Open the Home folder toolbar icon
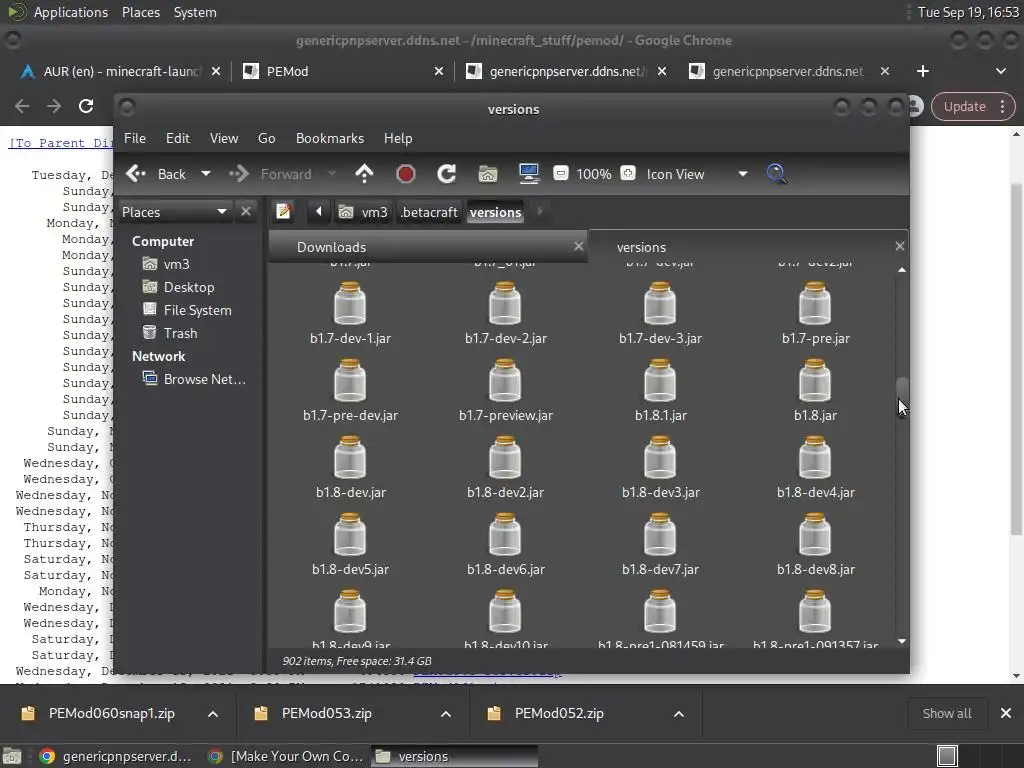Viewport: 1024px width, 768px height. coord(488,174)
